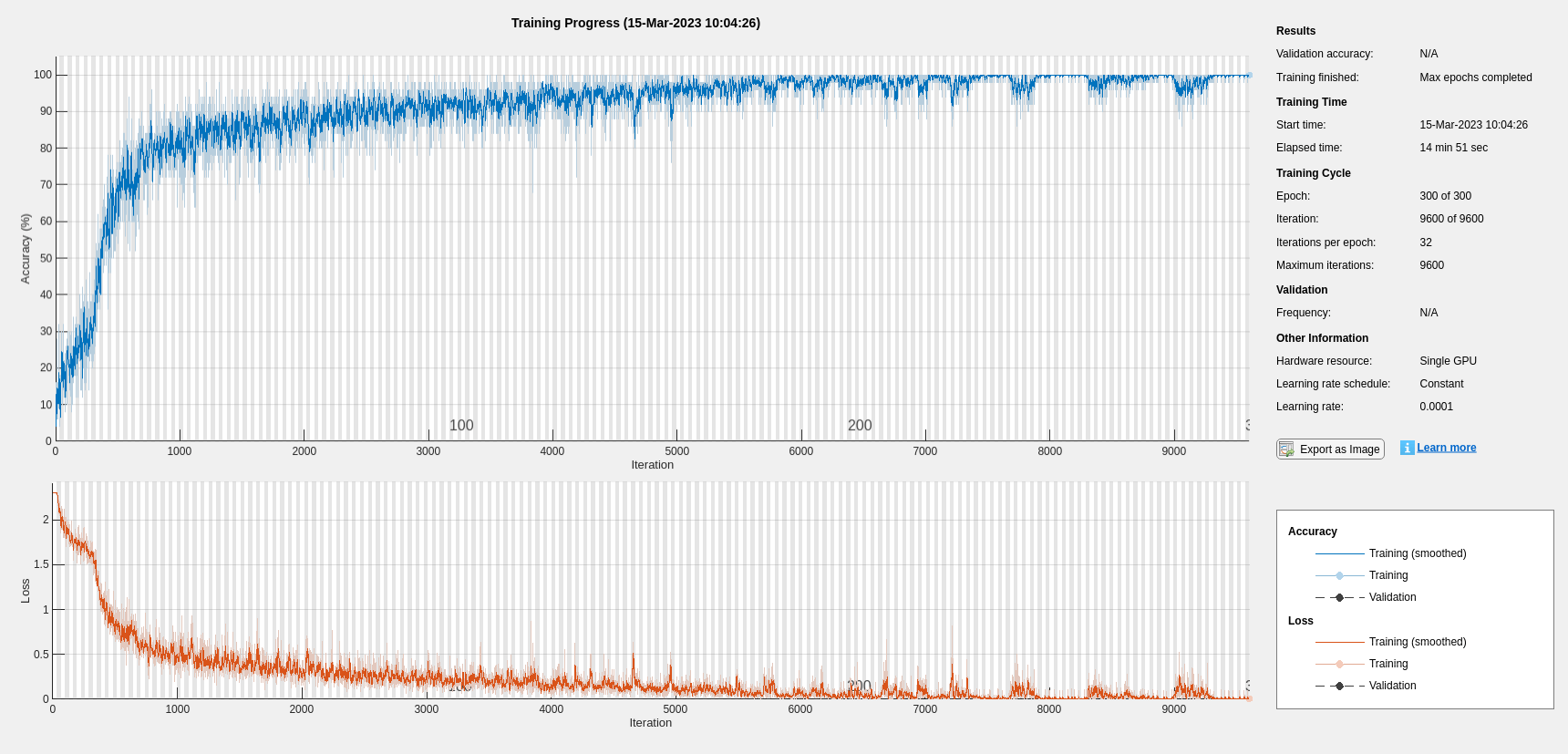Select the 'Max epochs completed' value

[x=1475, y=77]
